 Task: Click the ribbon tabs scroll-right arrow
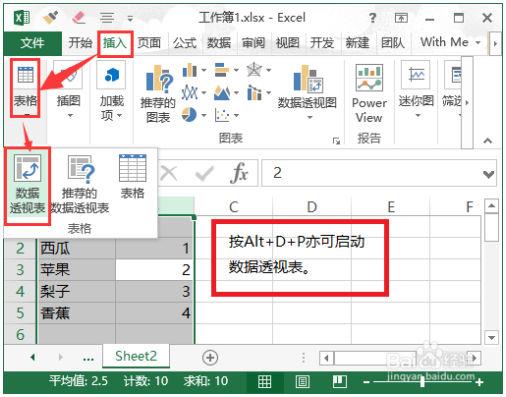pyautogui.click(x=495, y=43)
